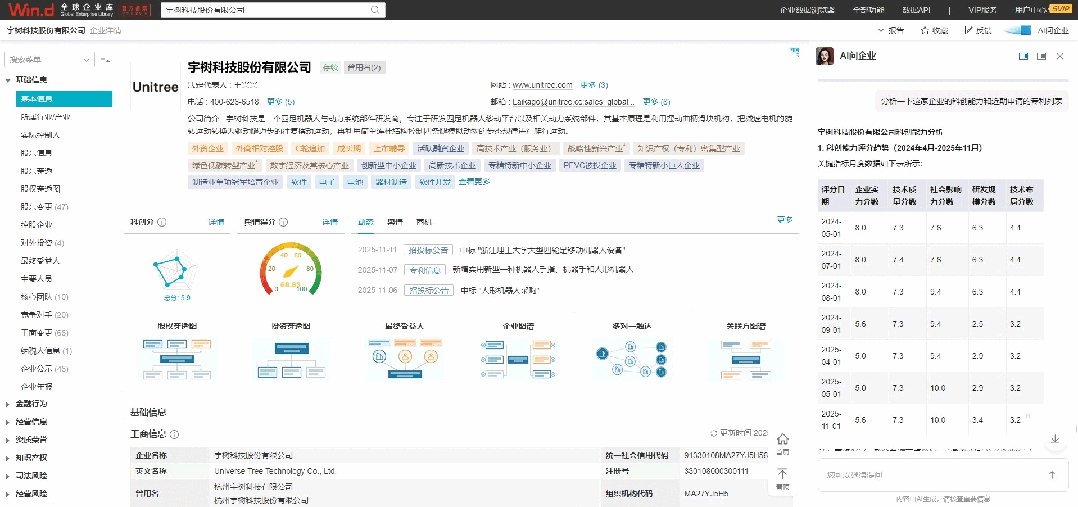Click the info icon beside 舆情得分

click(x=283, y=222)
